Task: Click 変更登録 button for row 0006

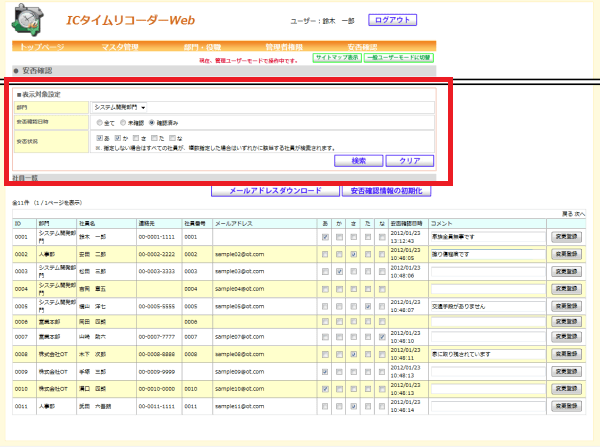Action: point(566,321)
